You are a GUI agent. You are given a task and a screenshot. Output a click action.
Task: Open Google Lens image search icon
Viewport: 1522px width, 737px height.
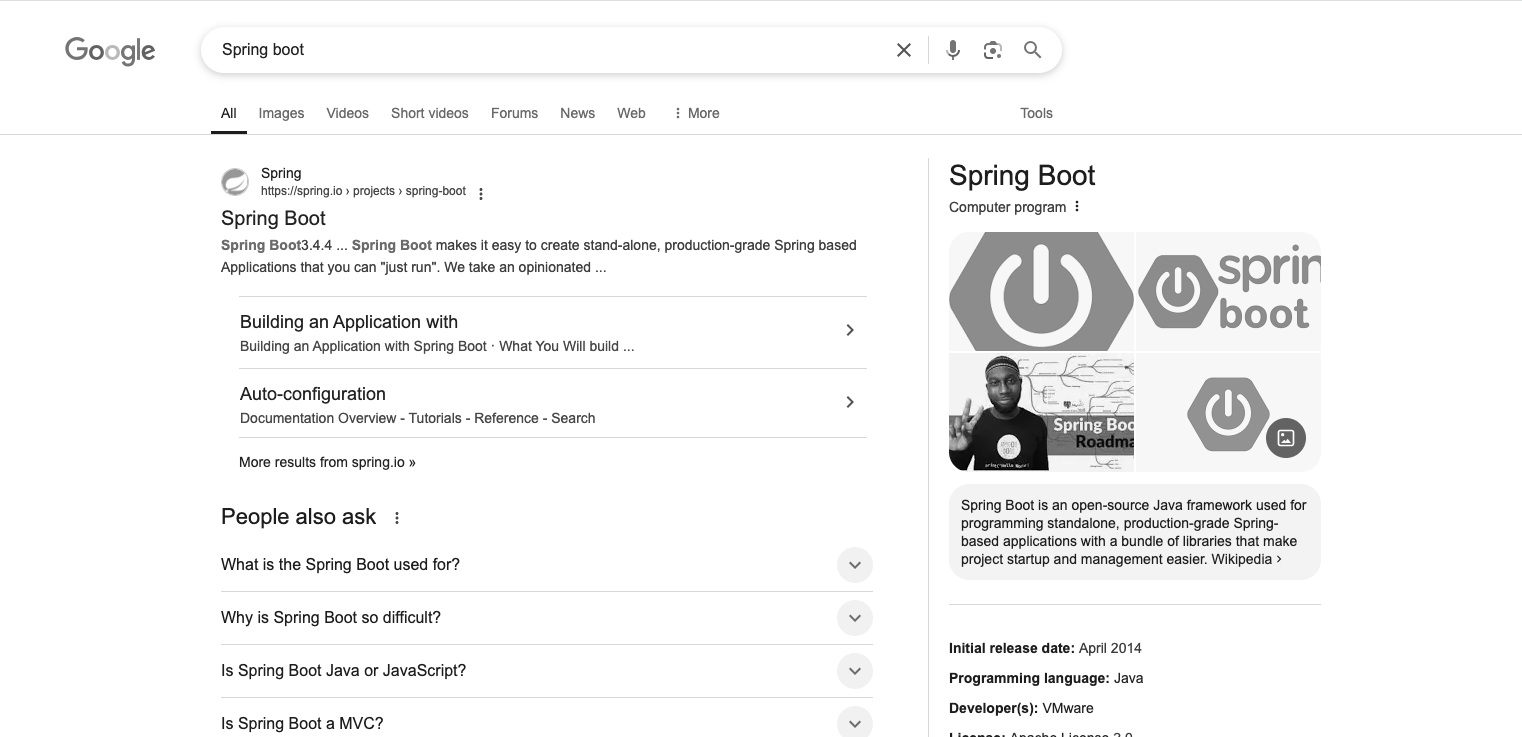point(992,50)
